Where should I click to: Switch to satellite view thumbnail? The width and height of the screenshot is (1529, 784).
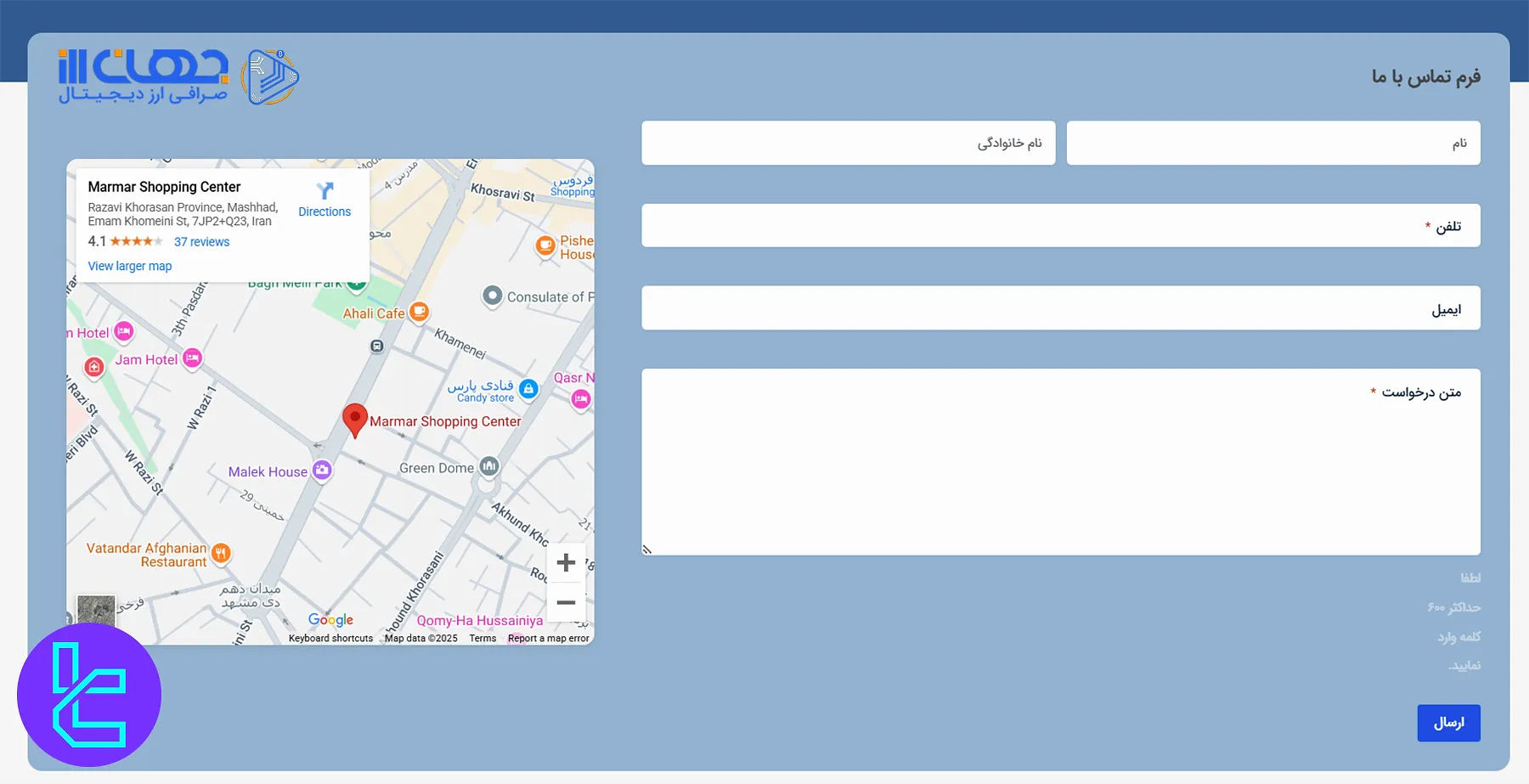[x=96, y=609]
